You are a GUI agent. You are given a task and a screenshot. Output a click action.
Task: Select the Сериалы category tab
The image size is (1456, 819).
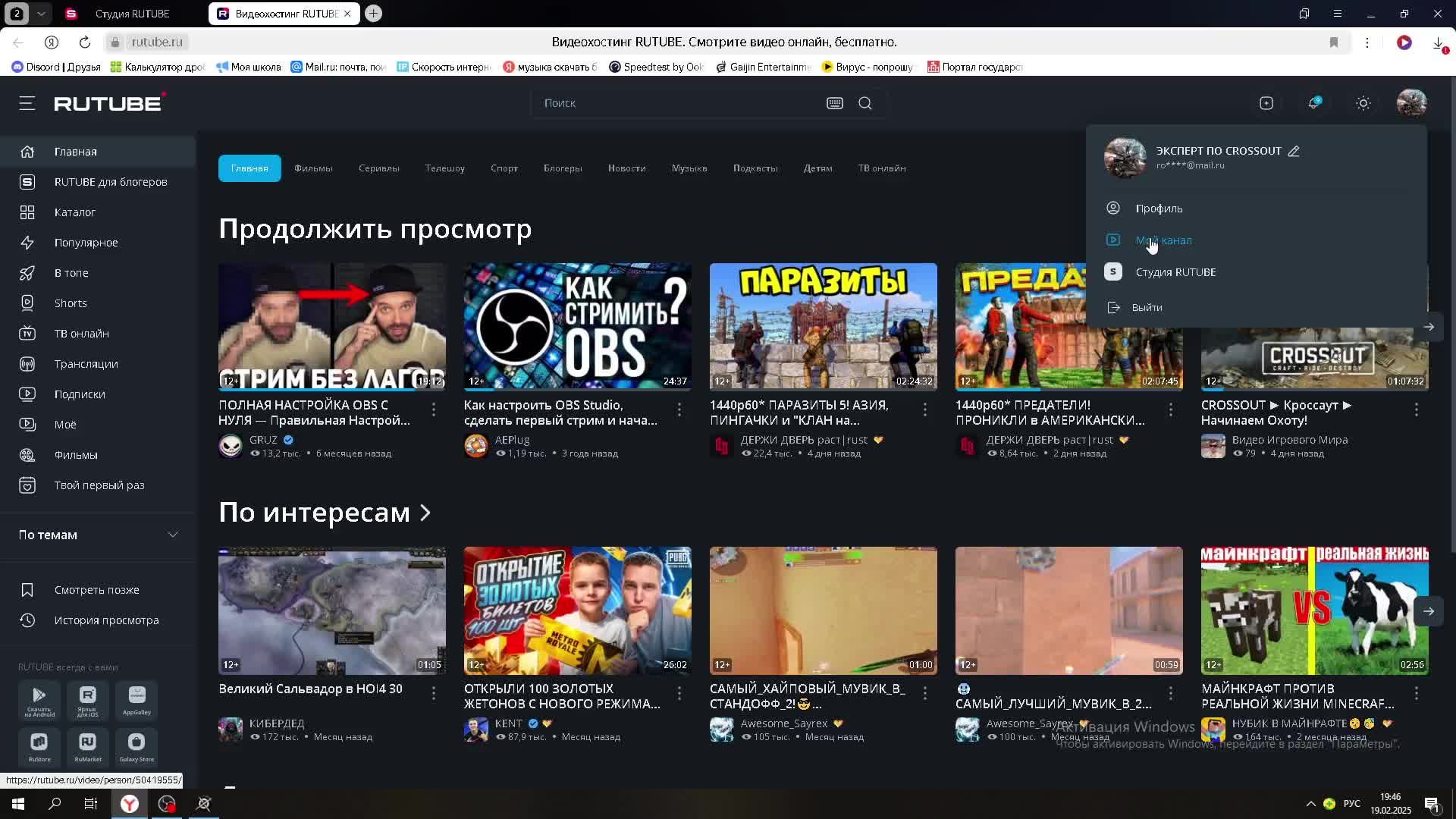click(378, 168)
